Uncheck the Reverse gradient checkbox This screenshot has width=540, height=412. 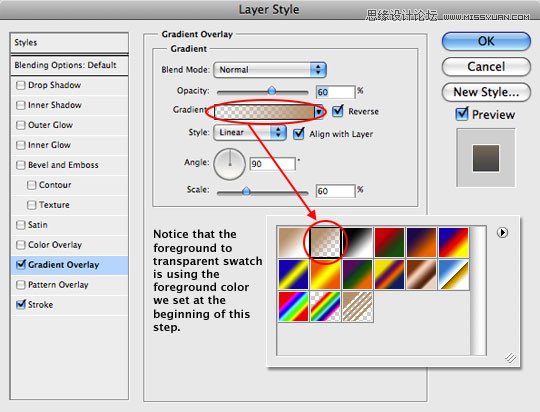[338, 111]
